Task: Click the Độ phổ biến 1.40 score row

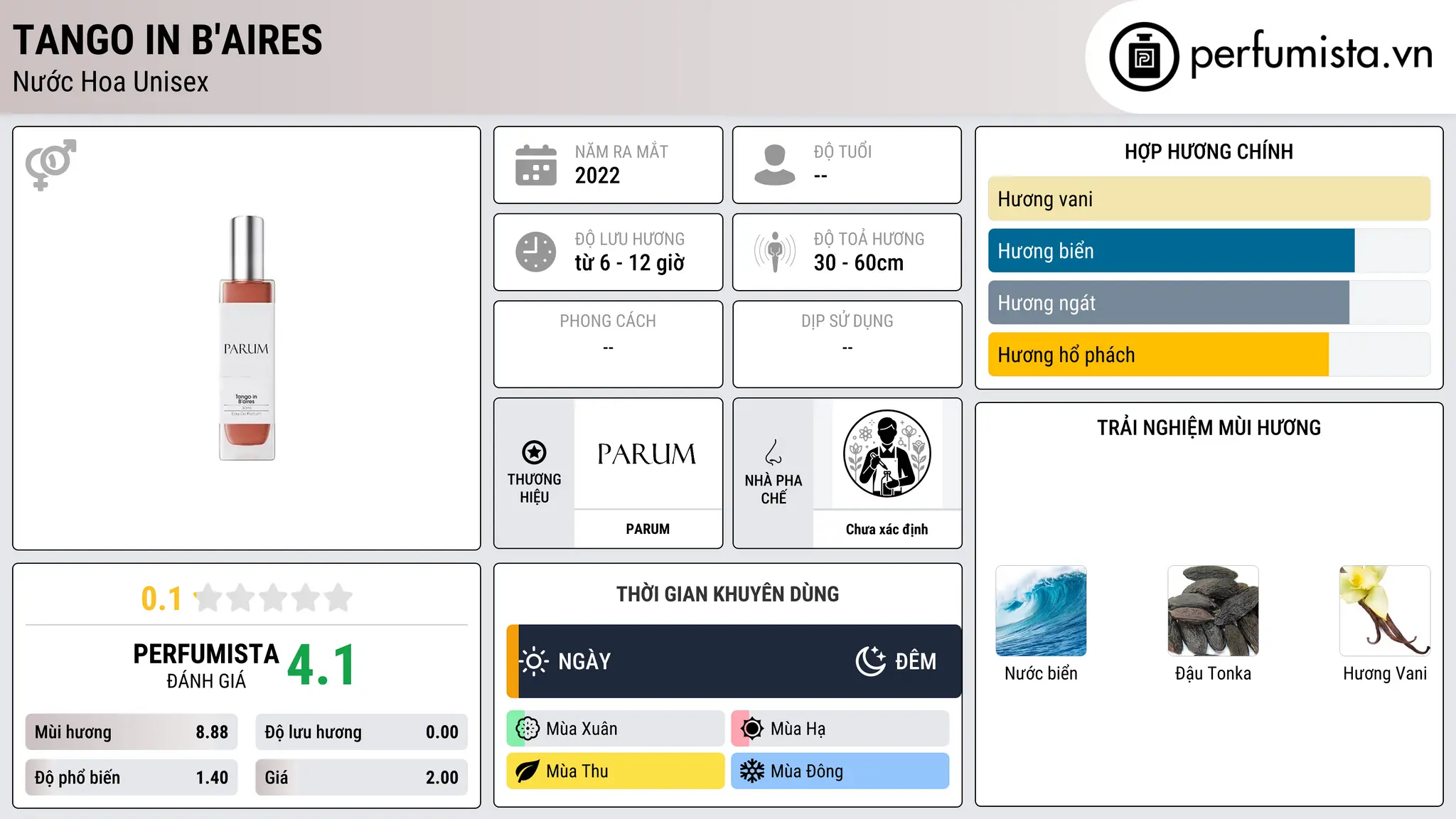Action: (132, 778)
